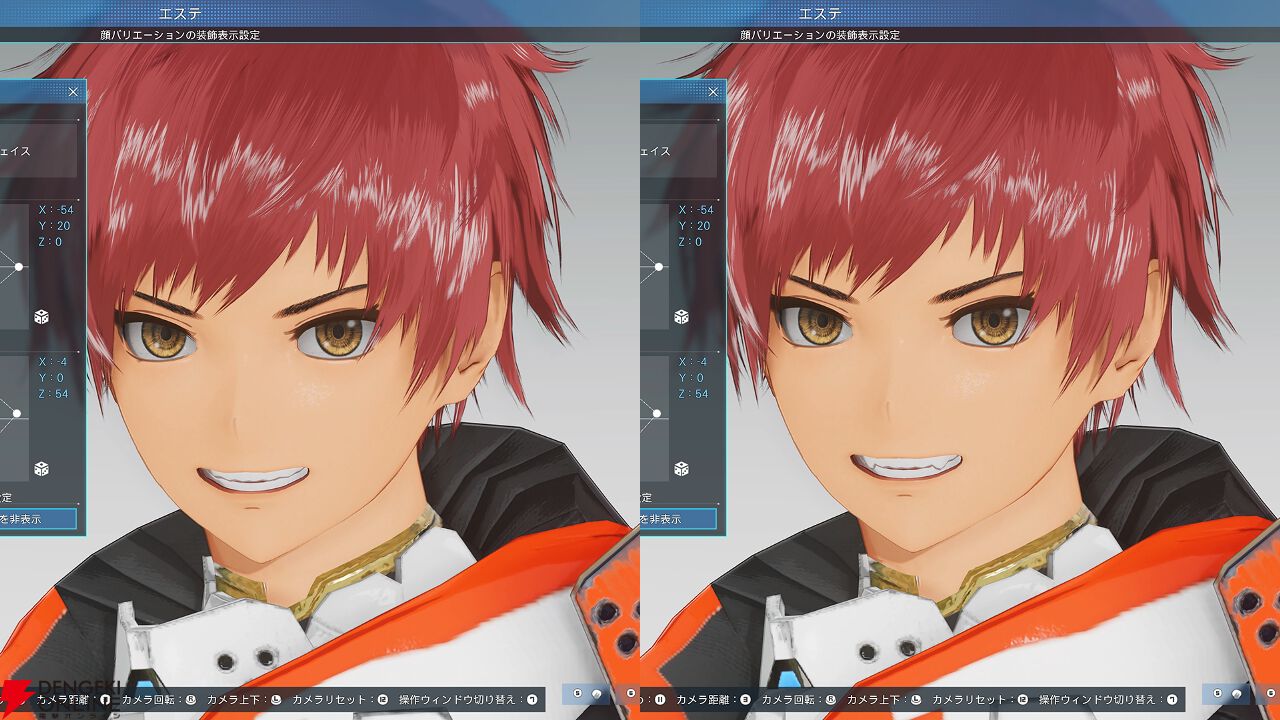Click カメラリセット button icon in left screenshot
The height and width of the screenshot is (720, 1280).
[x=383, y=700]
